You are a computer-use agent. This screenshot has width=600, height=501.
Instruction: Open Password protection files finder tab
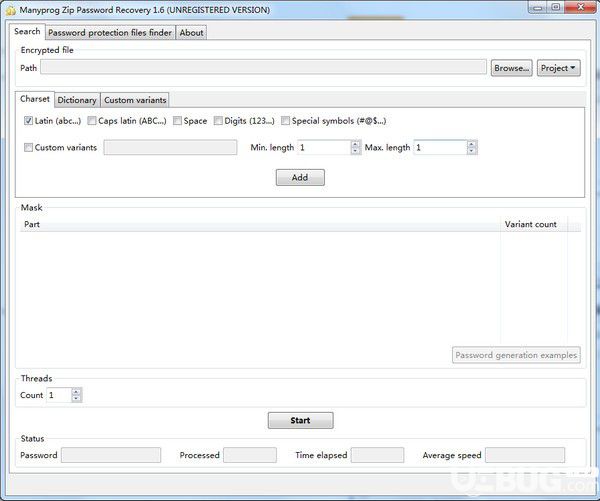click(110, 33)
